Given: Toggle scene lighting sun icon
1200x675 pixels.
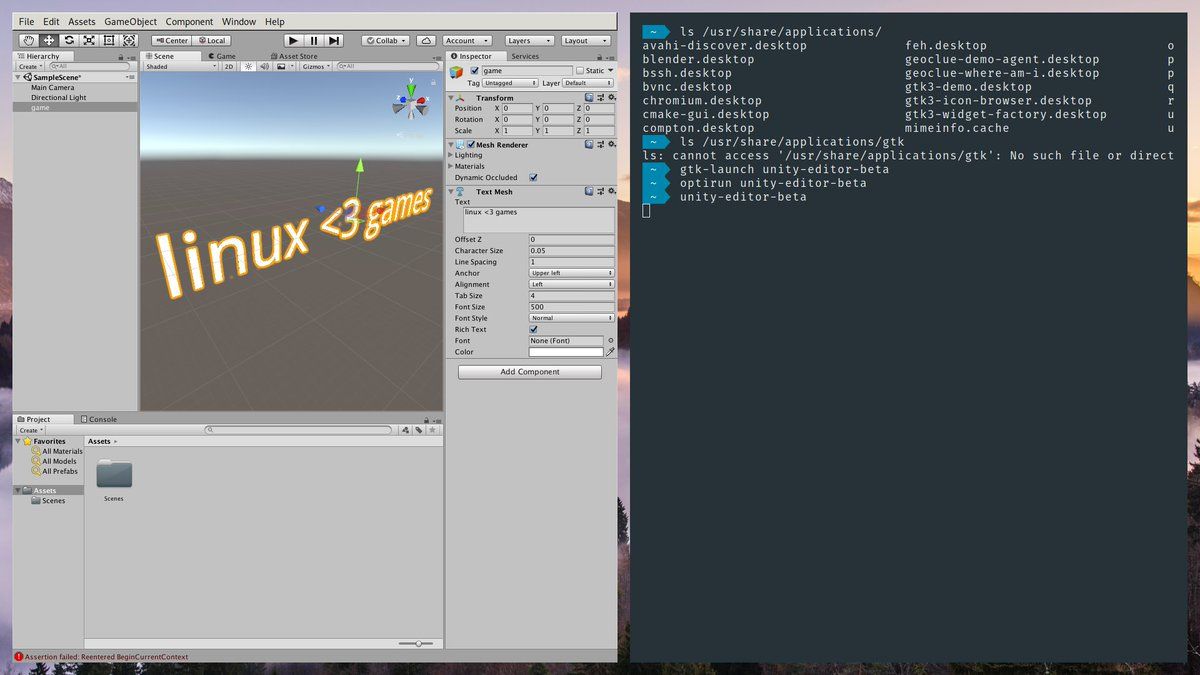Looking at the screenshot, I should click(x=248, y=66).
